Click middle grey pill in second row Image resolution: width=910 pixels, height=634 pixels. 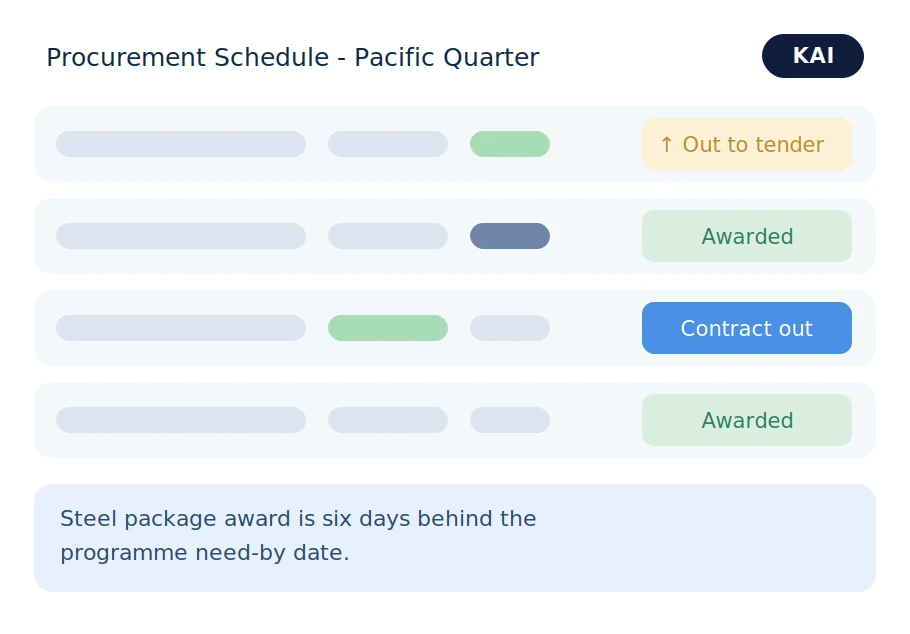point(388,236)
